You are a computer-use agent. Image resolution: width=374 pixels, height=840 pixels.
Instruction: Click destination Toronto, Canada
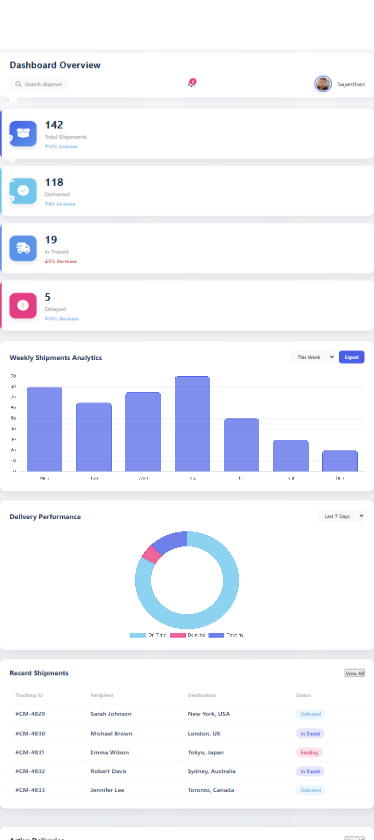coord(210,790)
